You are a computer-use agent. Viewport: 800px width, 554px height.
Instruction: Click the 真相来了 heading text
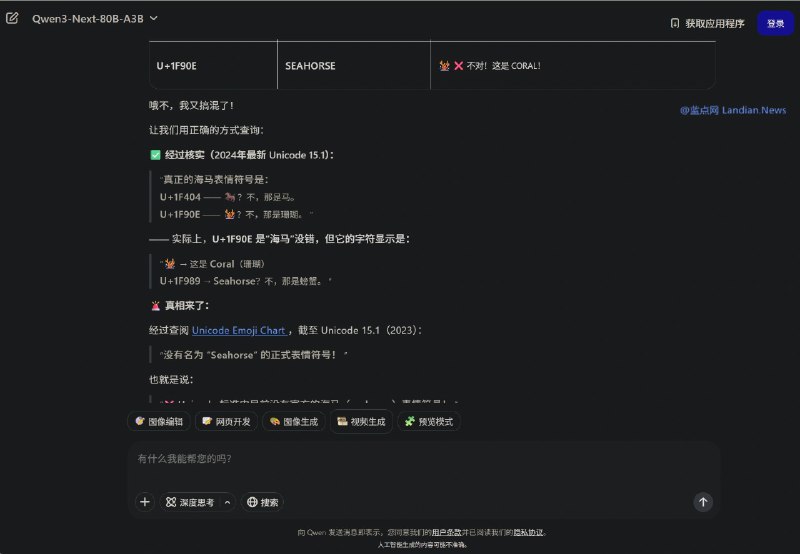point(187,306)
